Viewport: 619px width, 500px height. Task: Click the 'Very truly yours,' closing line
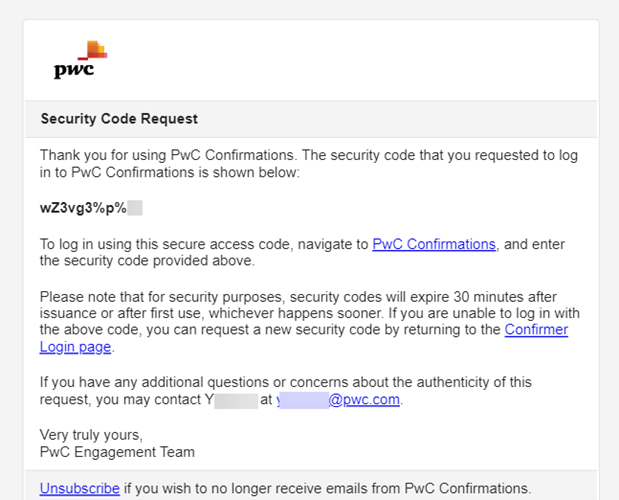tap(91, 435)
